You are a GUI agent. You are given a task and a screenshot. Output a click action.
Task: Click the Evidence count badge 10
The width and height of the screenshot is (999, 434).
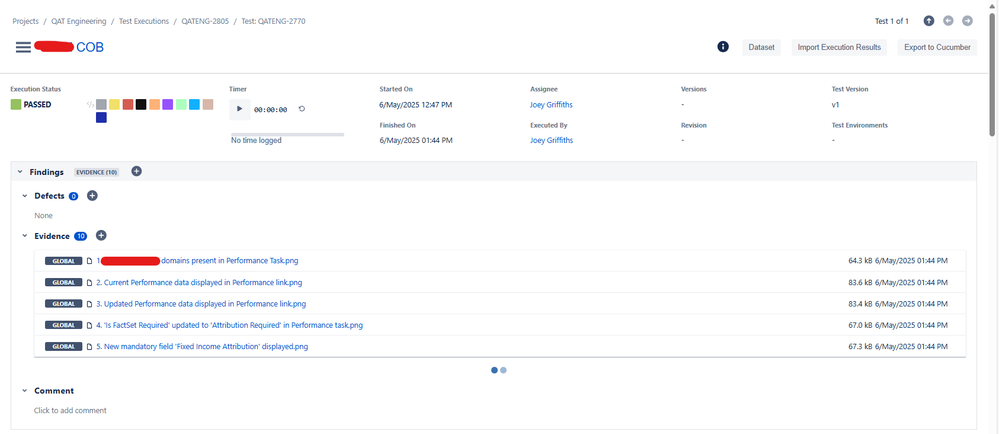point(80,236)
